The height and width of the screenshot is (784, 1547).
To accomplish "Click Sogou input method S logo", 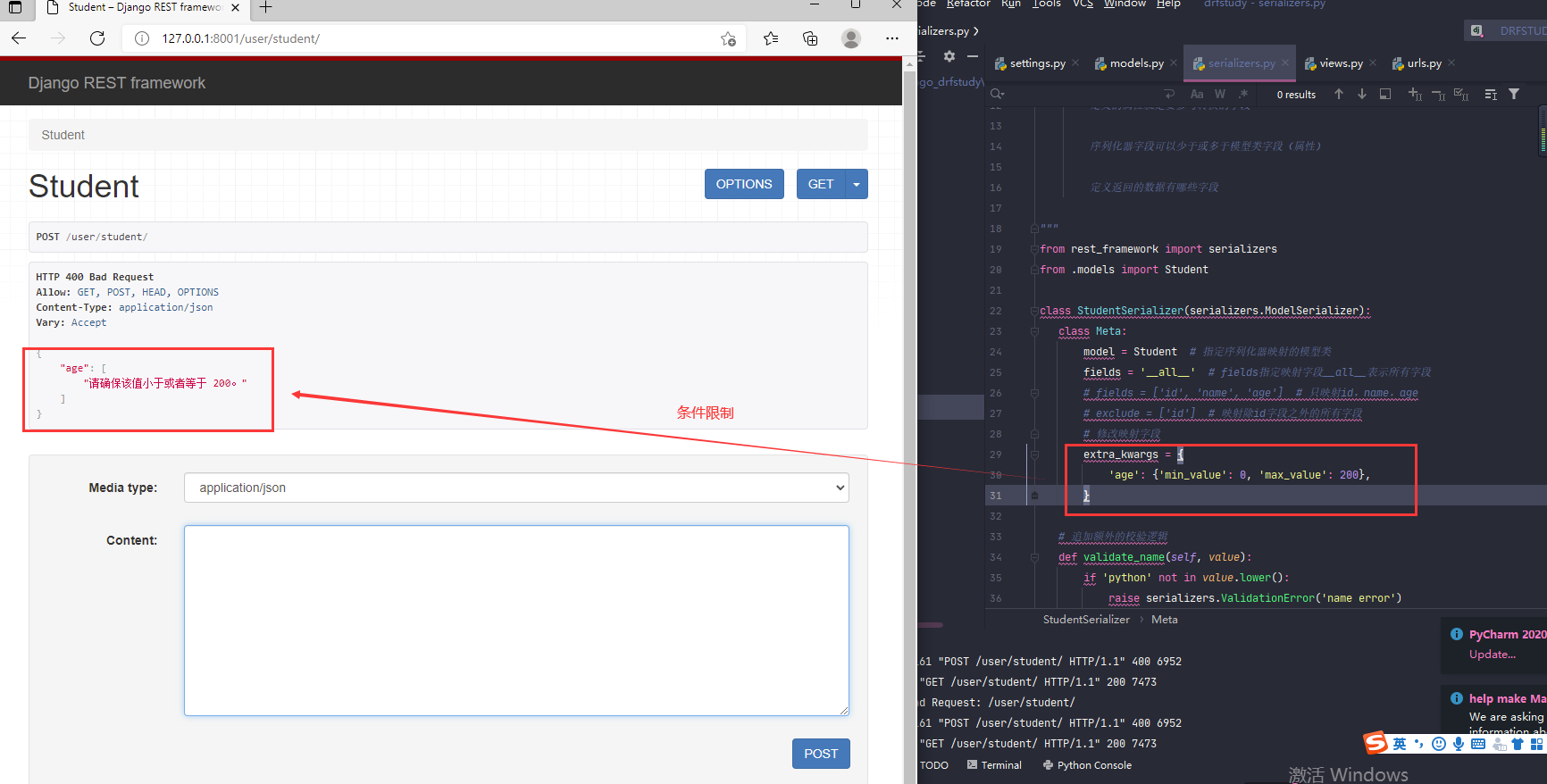I will 1376,743.
